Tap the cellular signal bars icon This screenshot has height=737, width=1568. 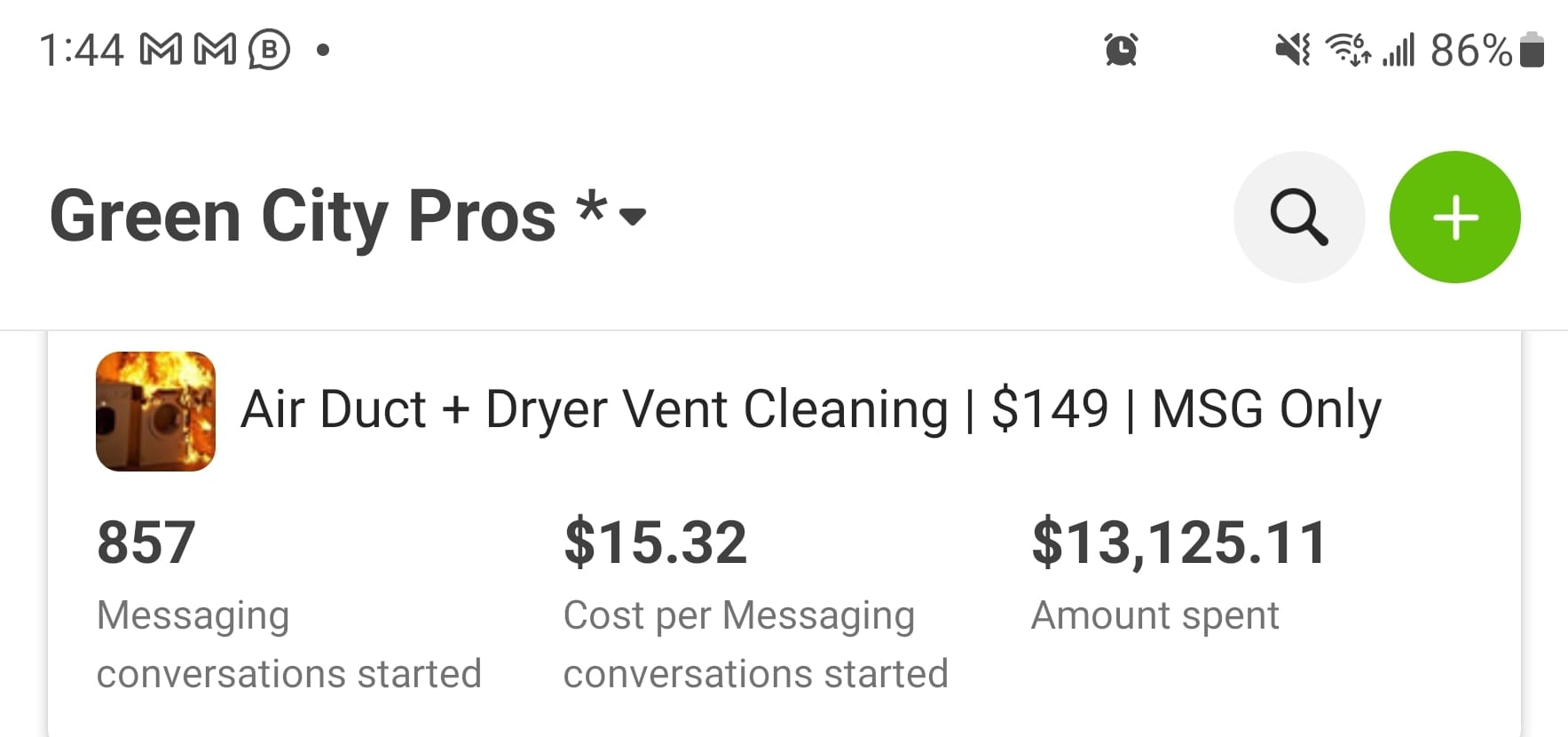point(1399,50)
